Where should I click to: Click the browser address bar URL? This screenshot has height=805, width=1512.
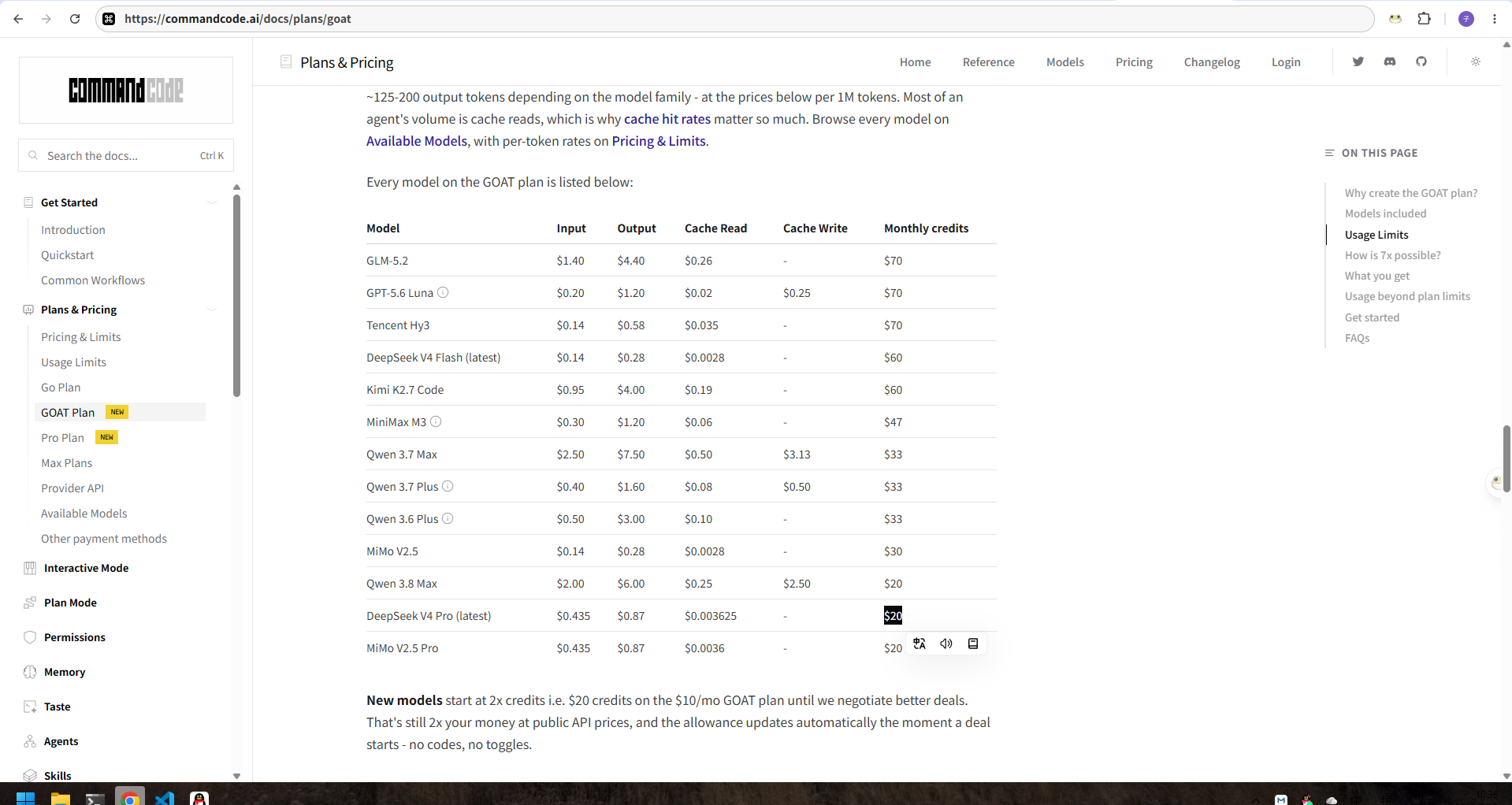click(238, 19)
